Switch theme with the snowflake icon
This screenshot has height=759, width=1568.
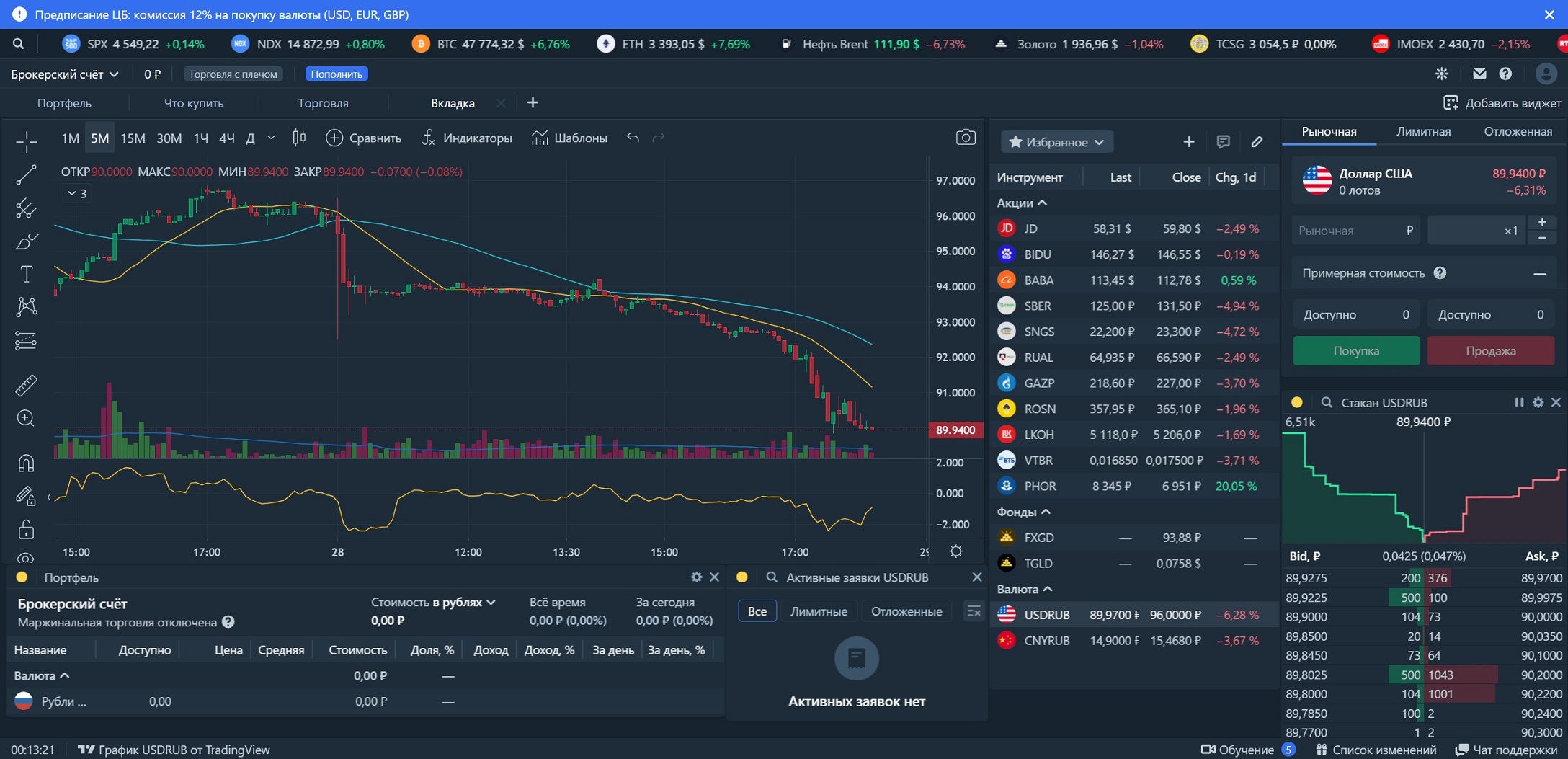click(x=1442, y=74)
